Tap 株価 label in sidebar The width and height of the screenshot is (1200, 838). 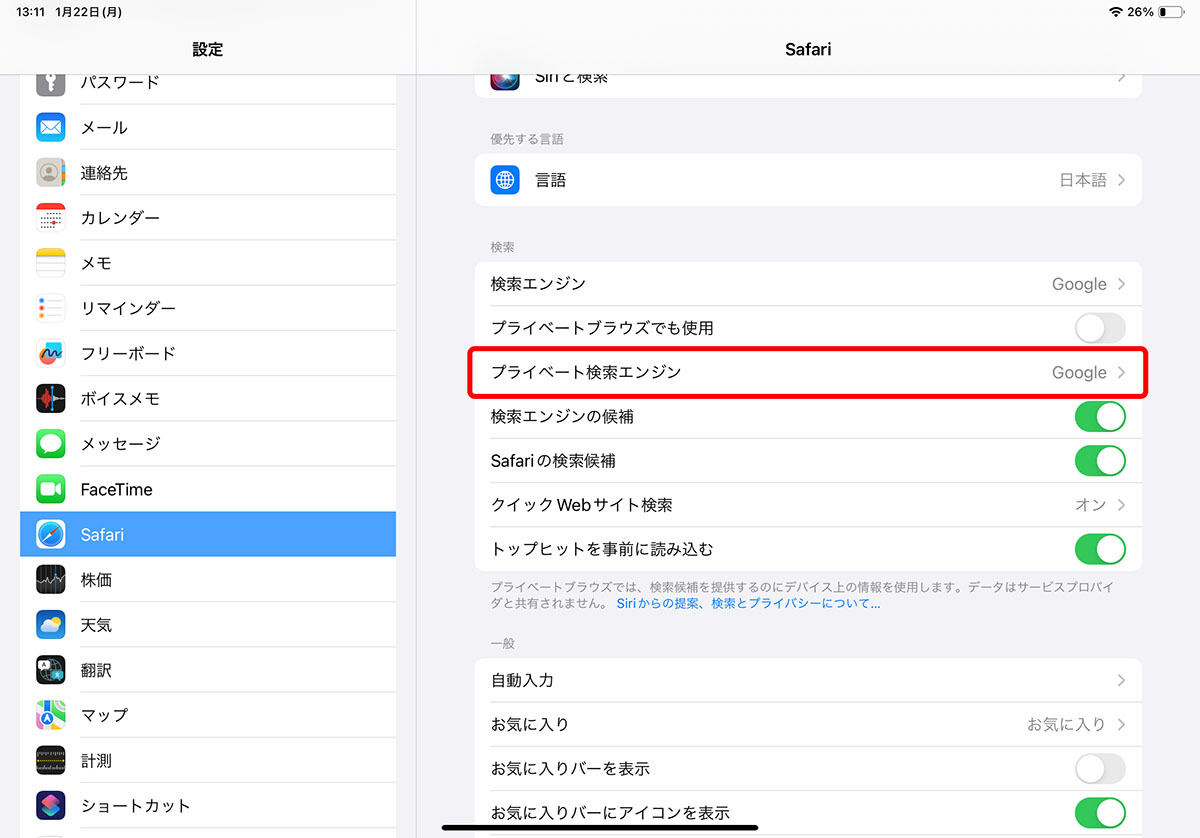pyautogui.click(x=96, y=579)
